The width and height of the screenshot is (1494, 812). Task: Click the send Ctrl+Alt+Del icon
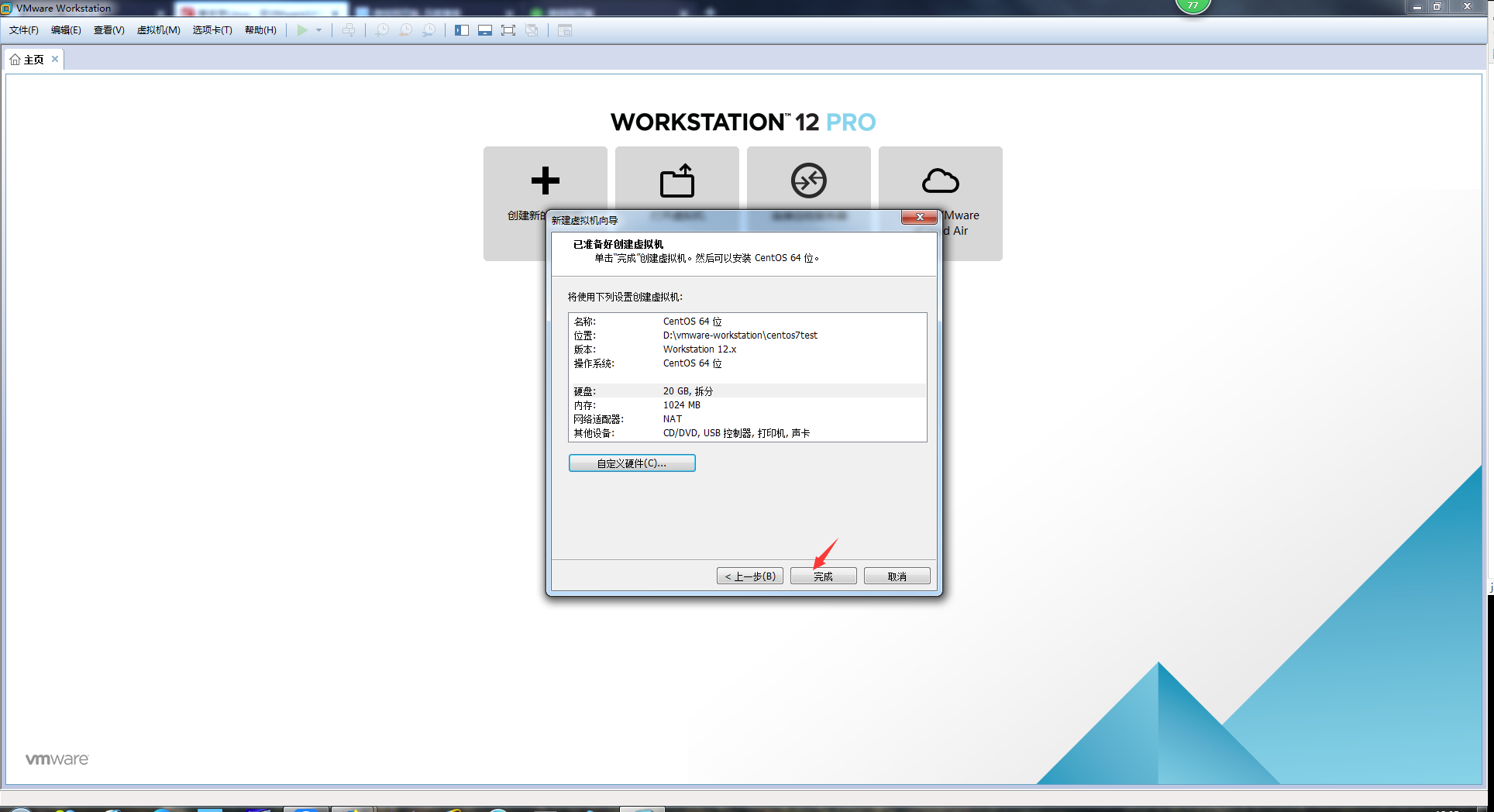[349, 30]
